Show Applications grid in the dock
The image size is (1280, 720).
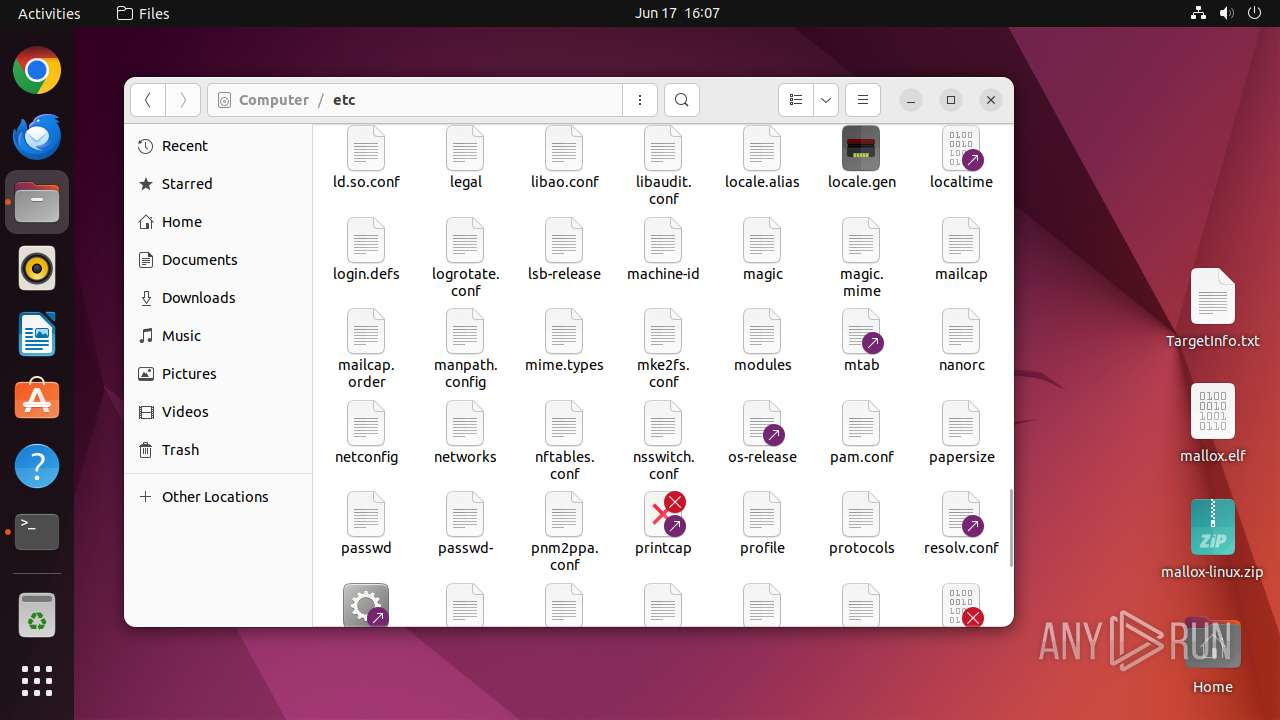click(37, 681)
